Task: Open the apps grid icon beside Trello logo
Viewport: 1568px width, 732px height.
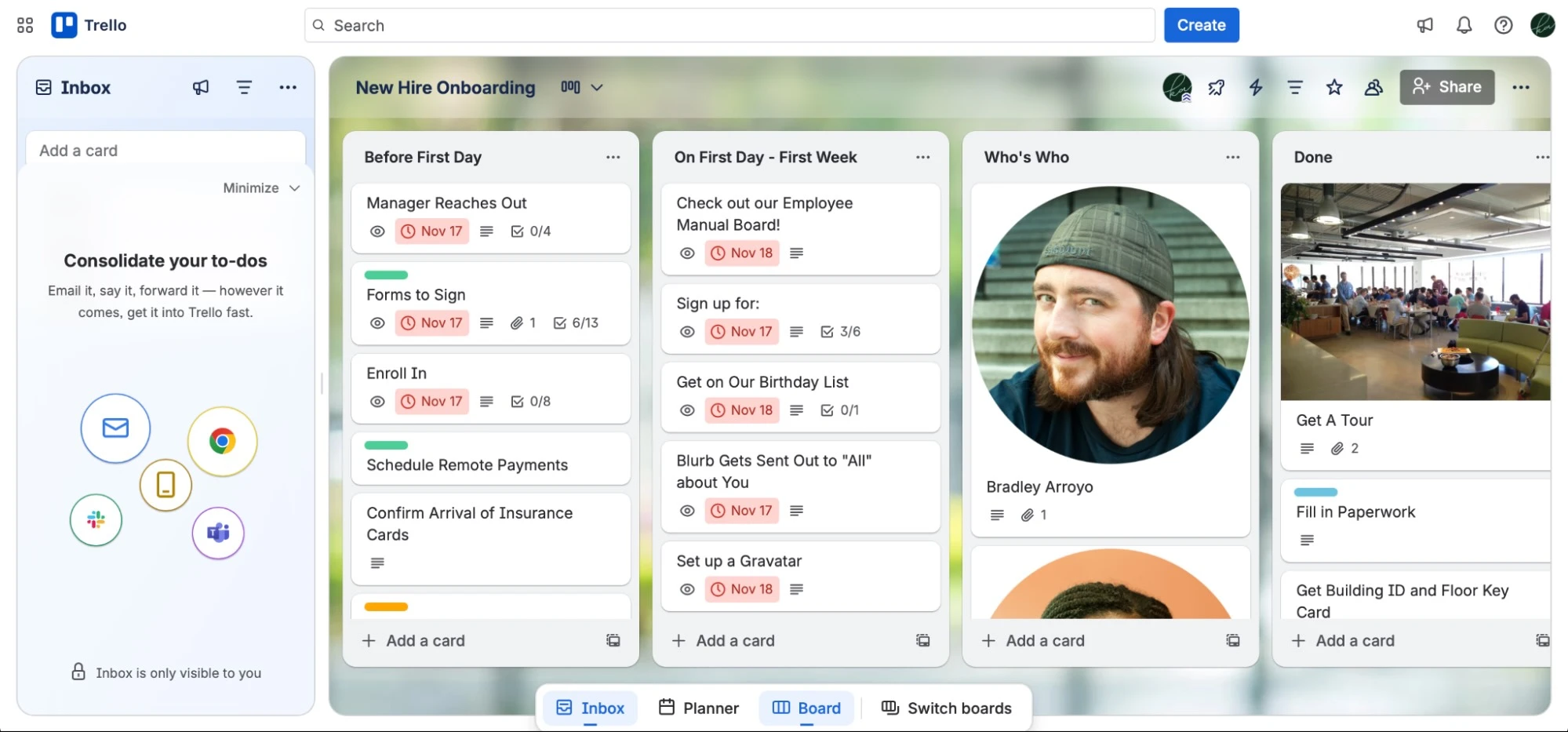Action: [24, 24]
